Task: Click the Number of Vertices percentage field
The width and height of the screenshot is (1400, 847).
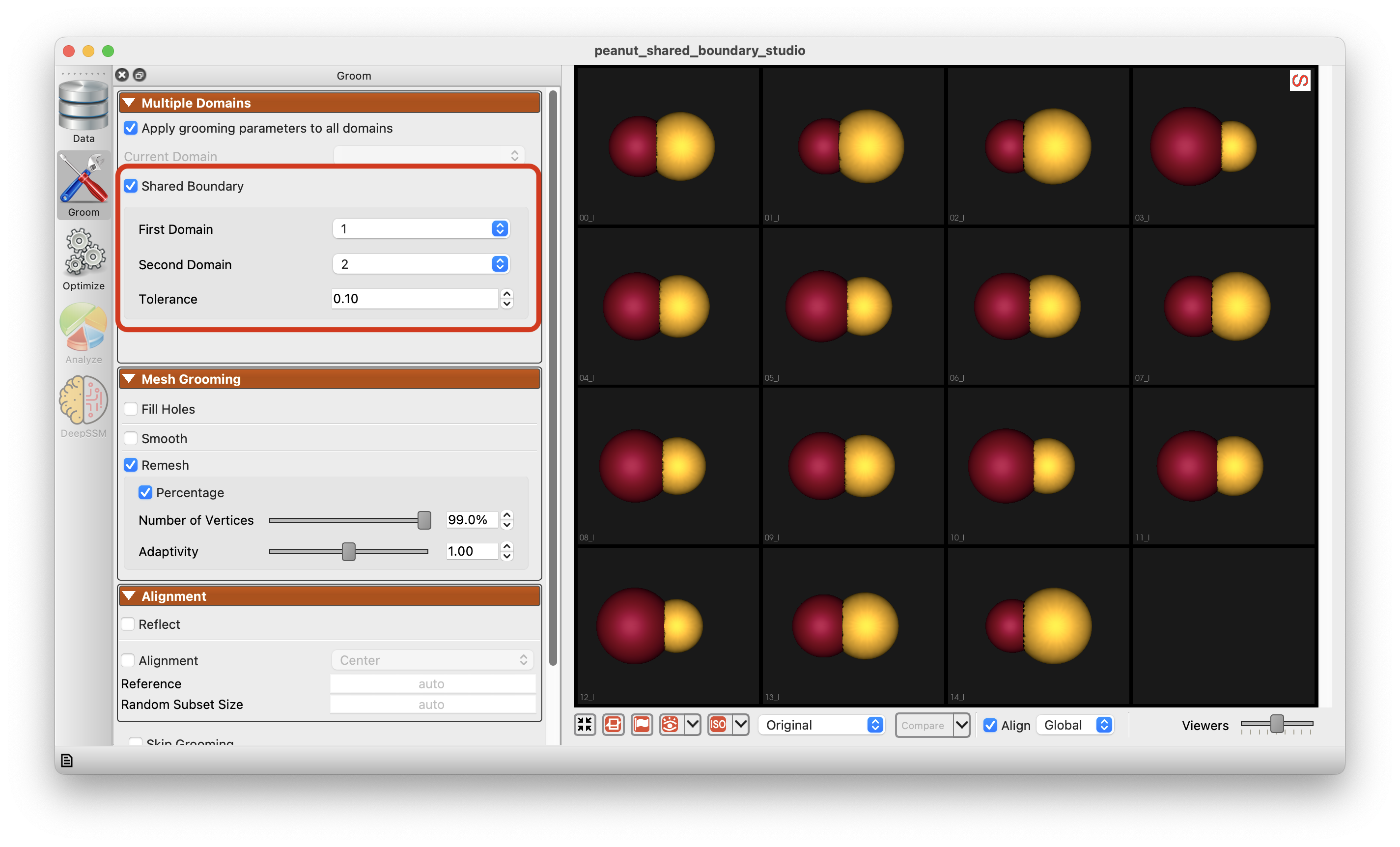Action: click(x=472, y=519)
